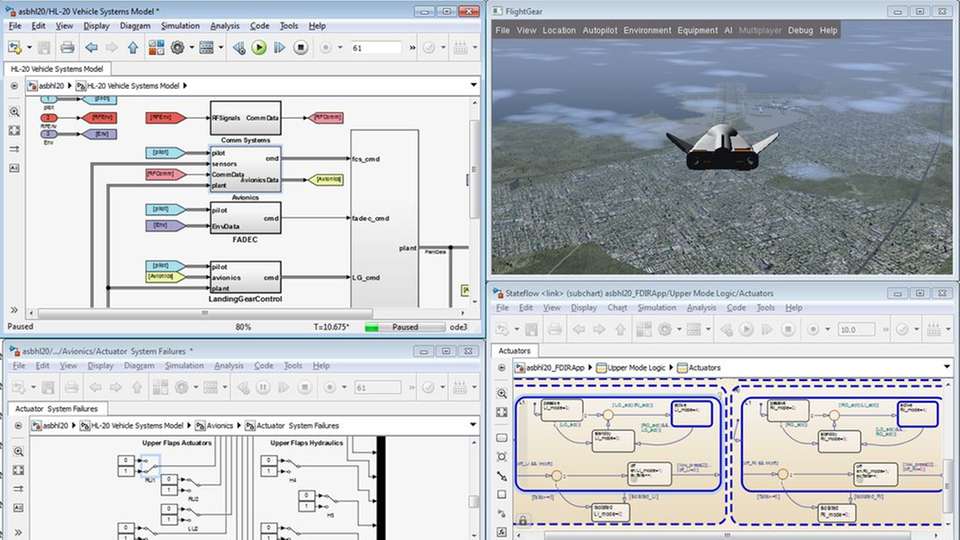
Task: Select the Actuator System Failures tab
Action: (x=56, y=408)
